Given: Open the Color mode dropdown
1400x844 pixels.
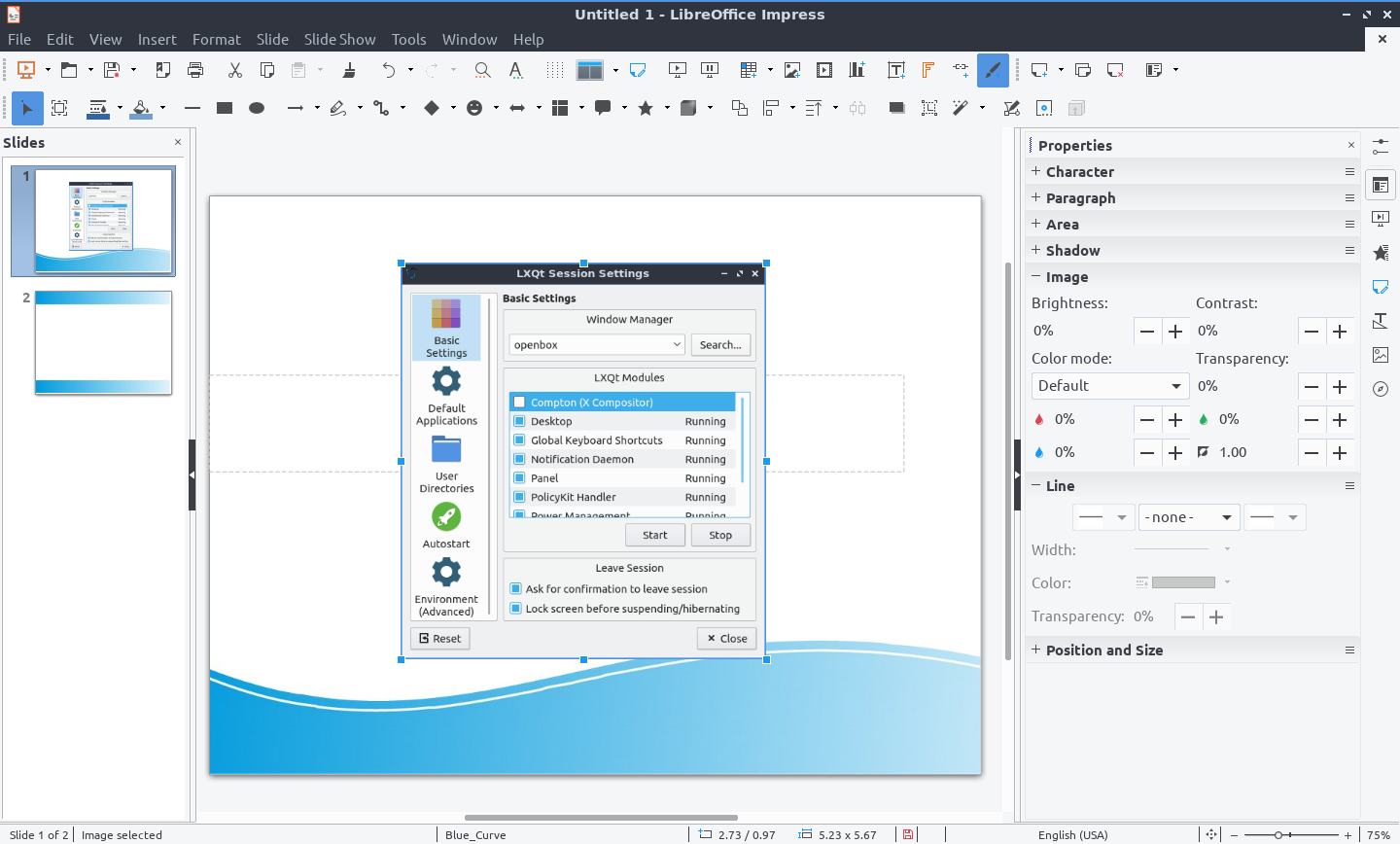Looking at the screenshot, I should [1109, 386].
